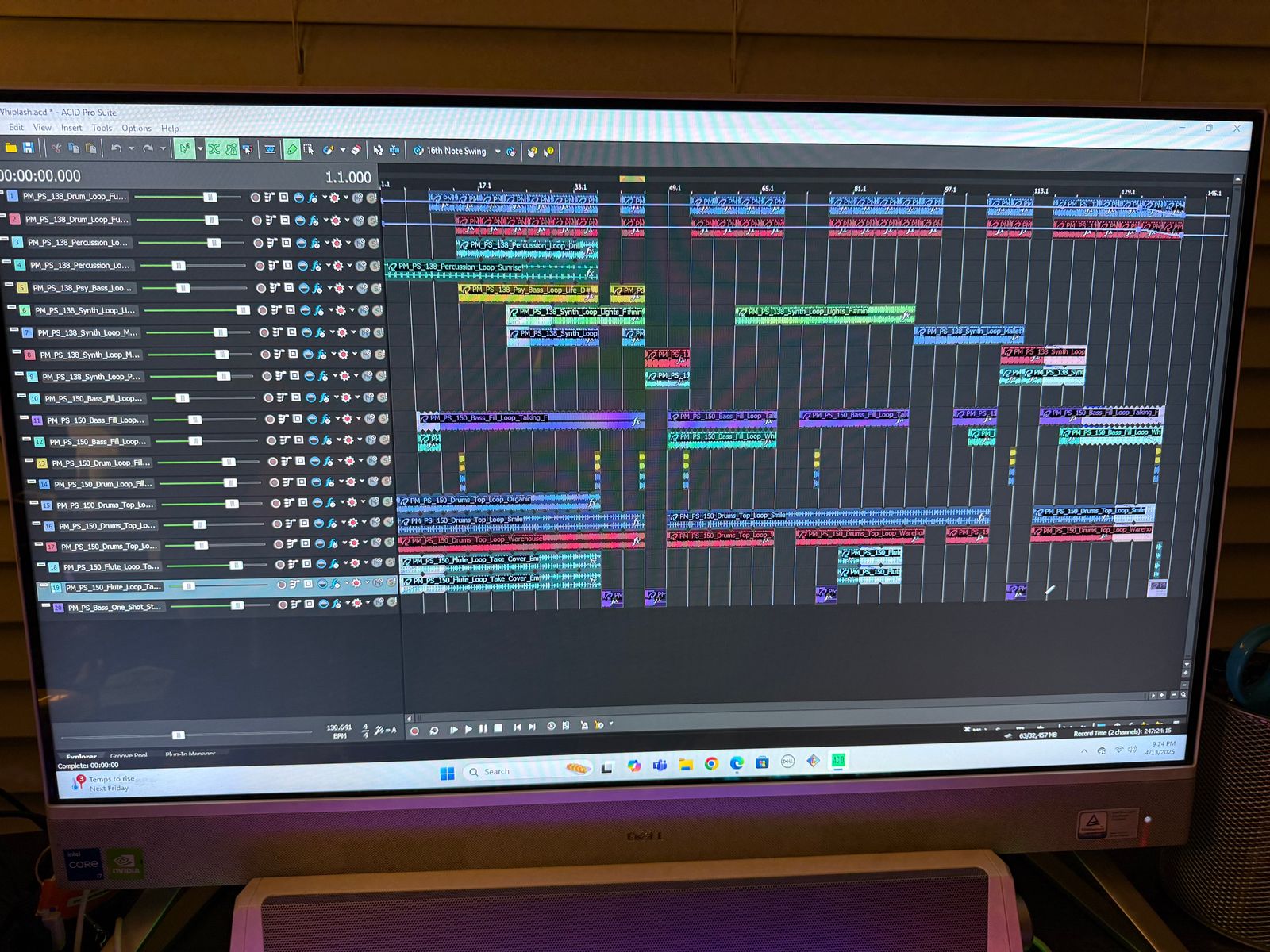Click the volume slider of track 4

pos(179,266)
